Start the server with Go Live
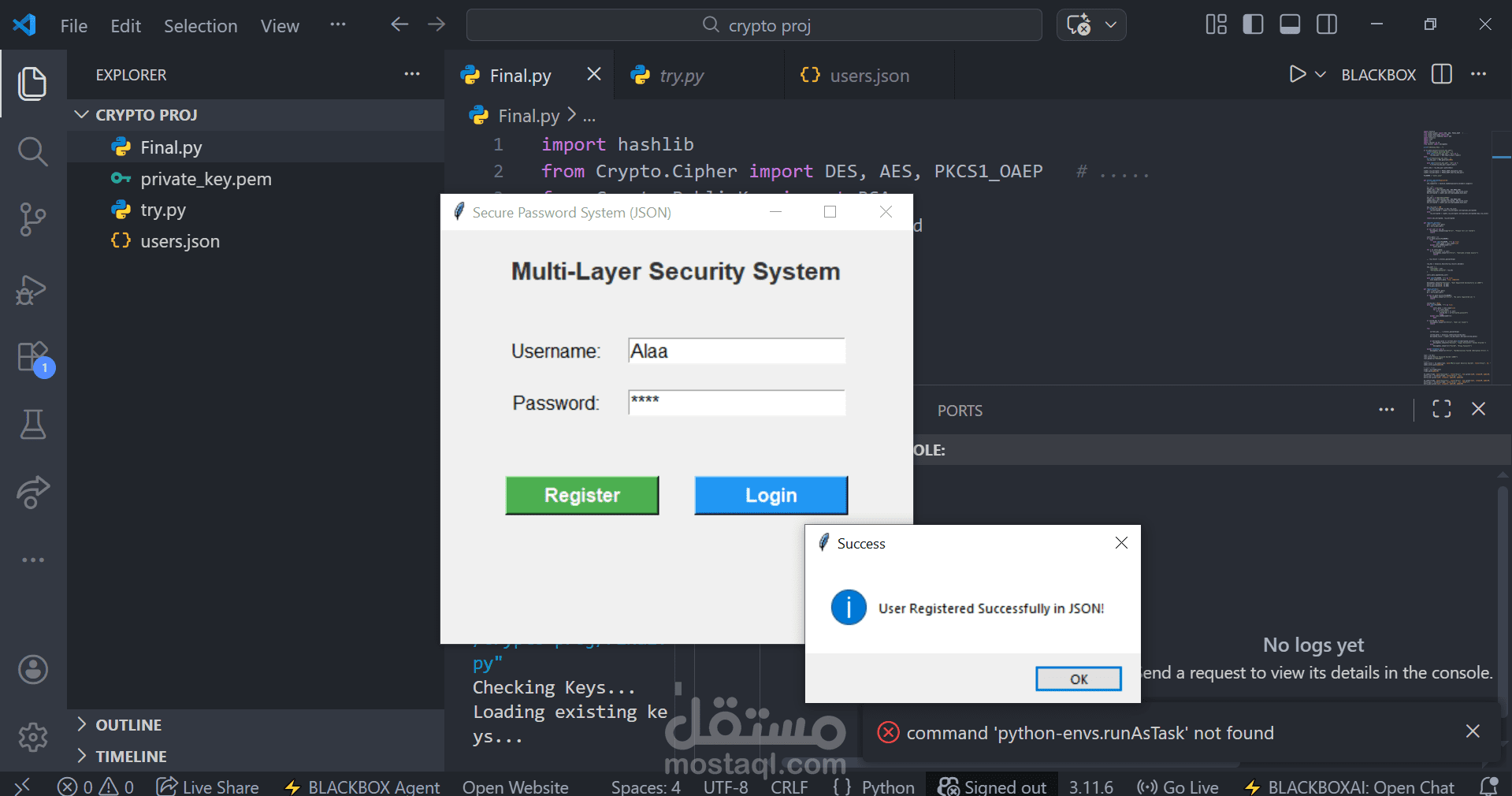 1177,786
